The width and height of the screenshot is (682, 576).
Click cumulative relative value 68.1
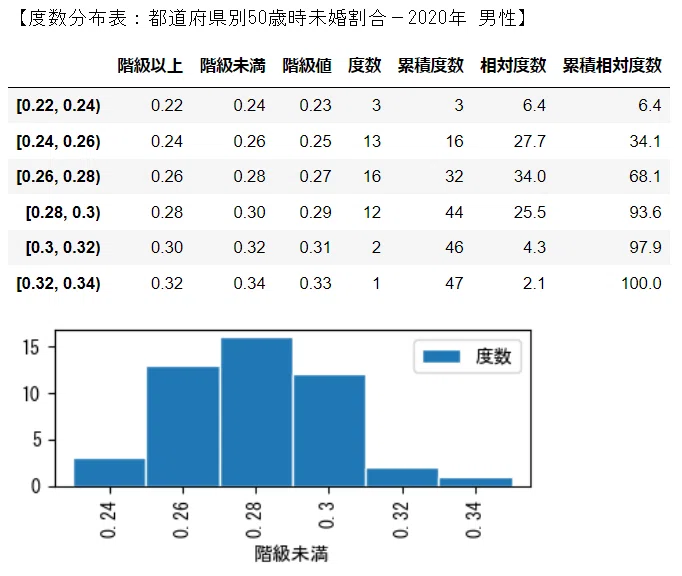(645, 176)
